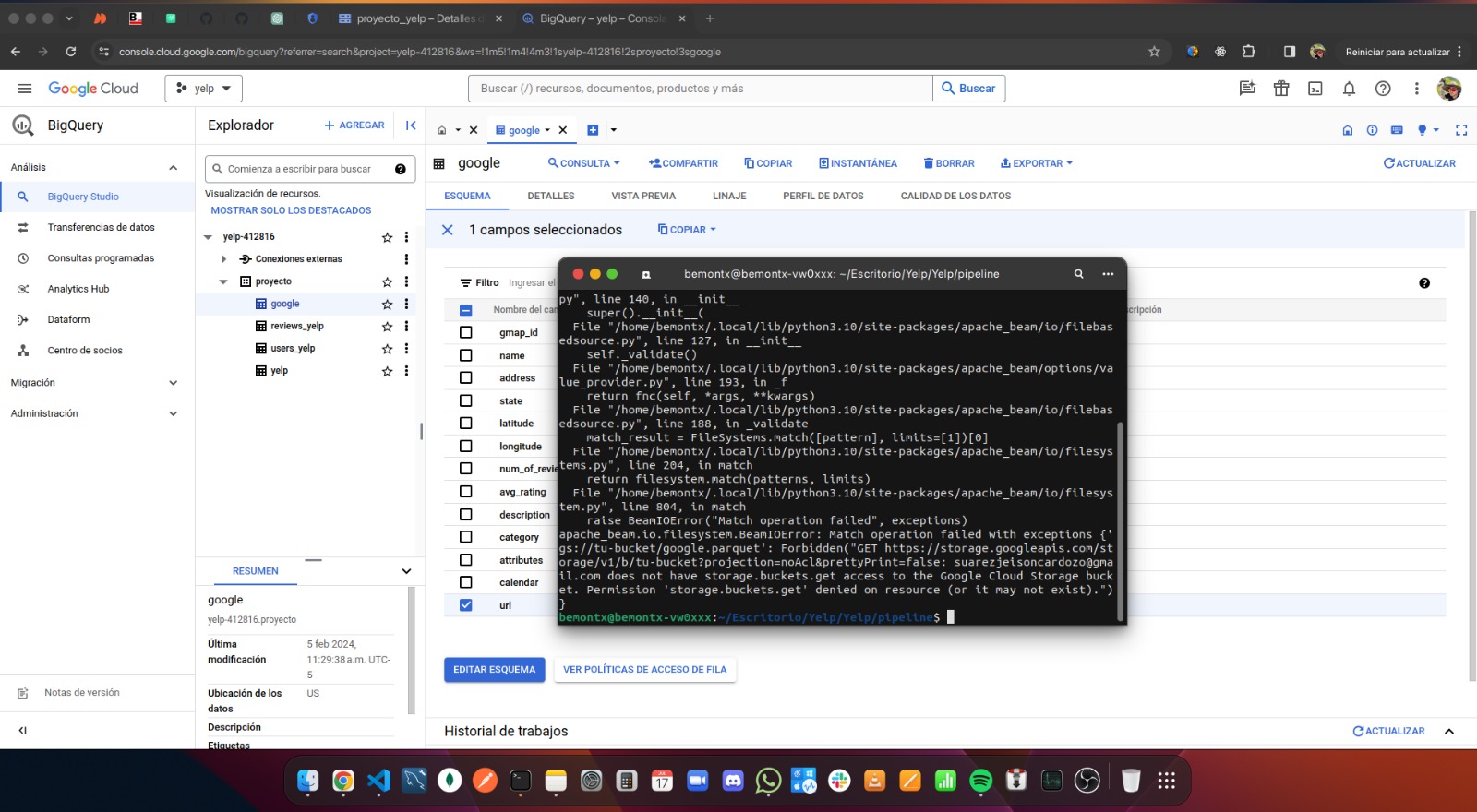This screenshot has height=812, width=1477.
Task: Launch Spotify from the dock
Action: (x=980, y=781)
